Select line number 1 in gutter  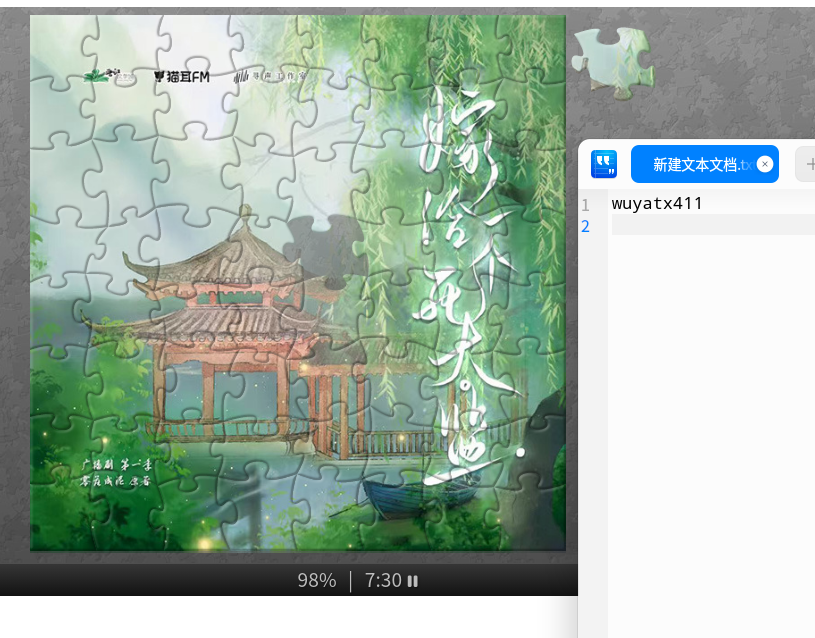pos(585,204)
